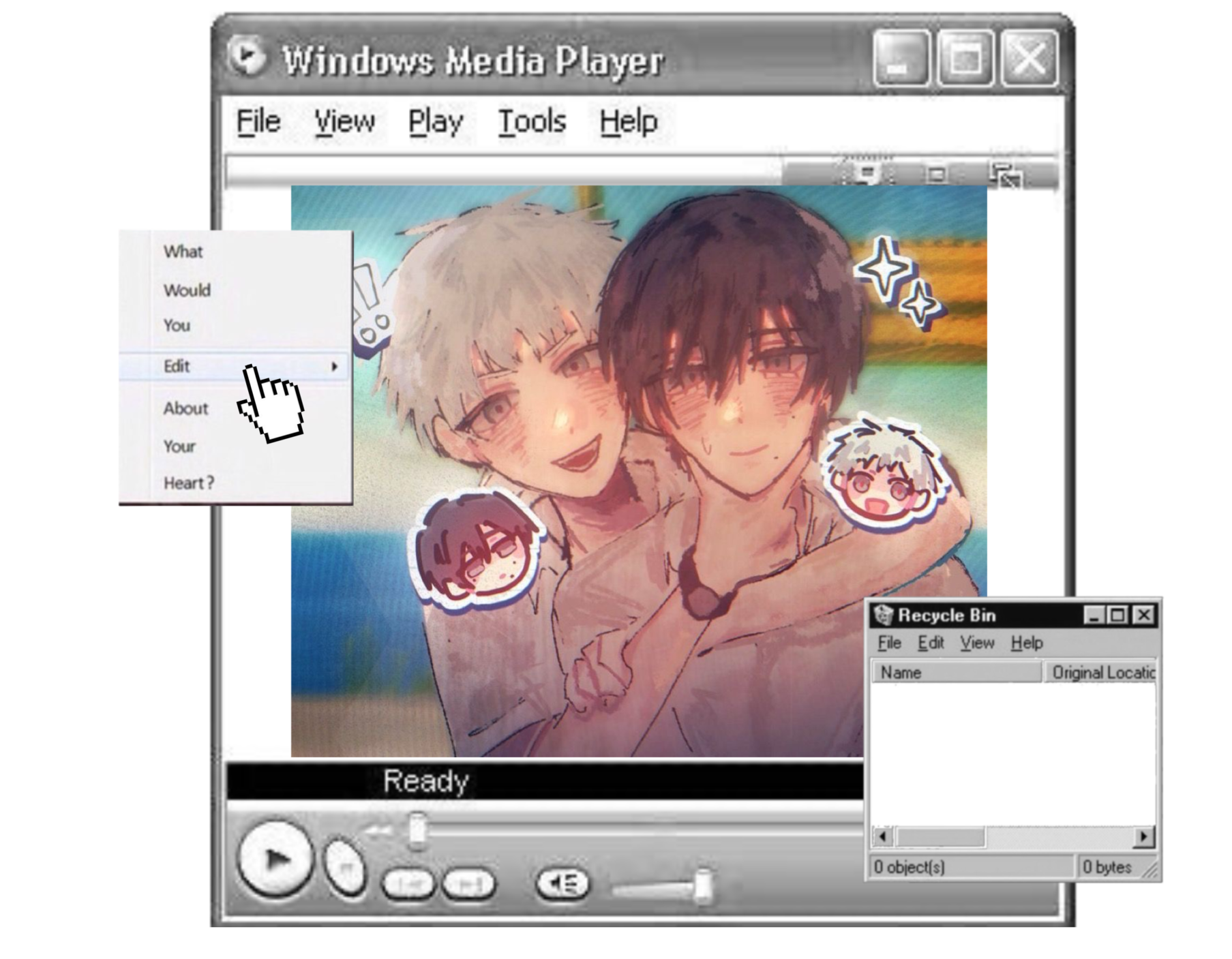
Task: Open Recycle Bin's File menu
Action: (x=889, y=643)
